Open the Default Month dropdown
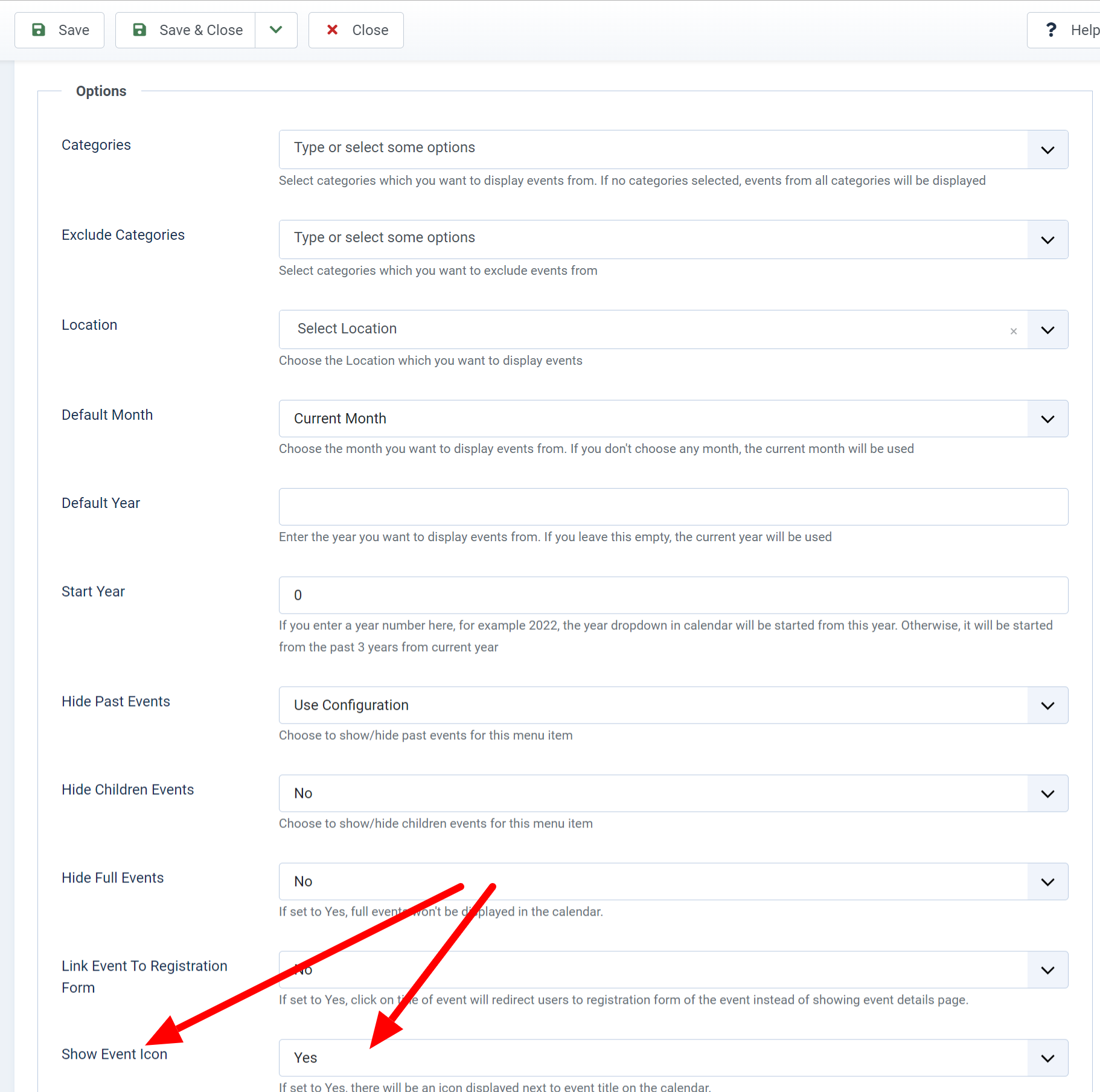 tap(652, 419)
